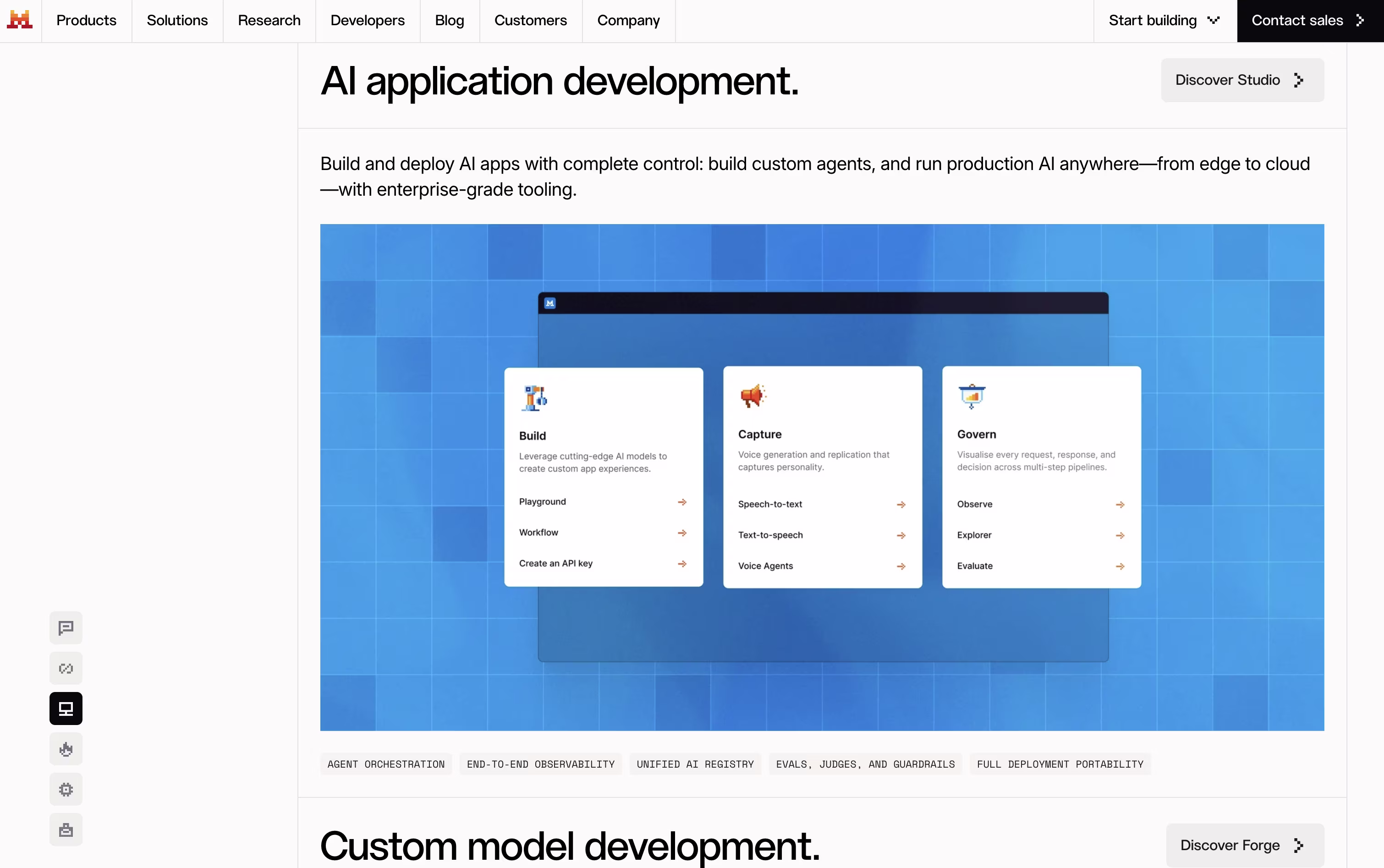Screen dimensions: 1384x868
Task: Expand the Start building dropdown
Action: pos(1165,21)
